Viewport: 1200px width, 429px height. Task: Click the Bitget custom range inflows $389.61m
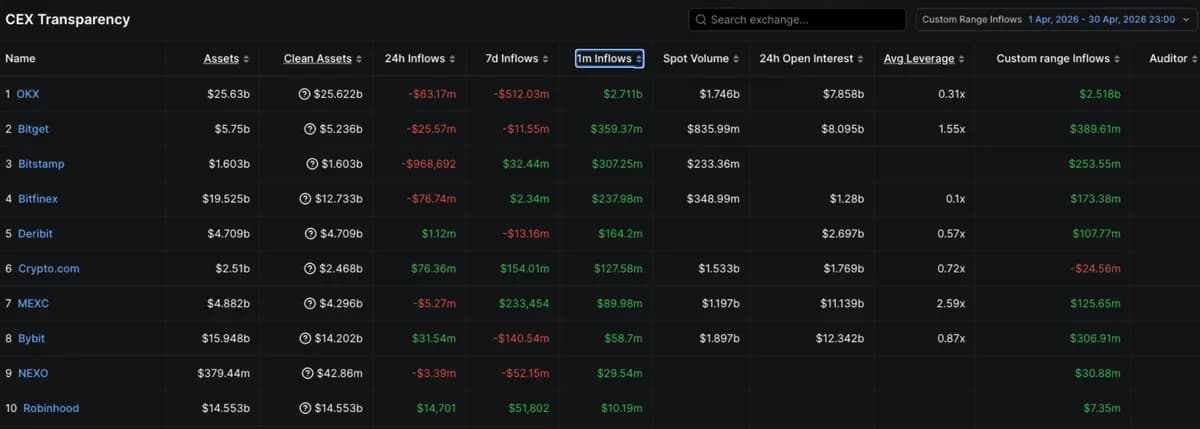click(x=1094, y=129)
